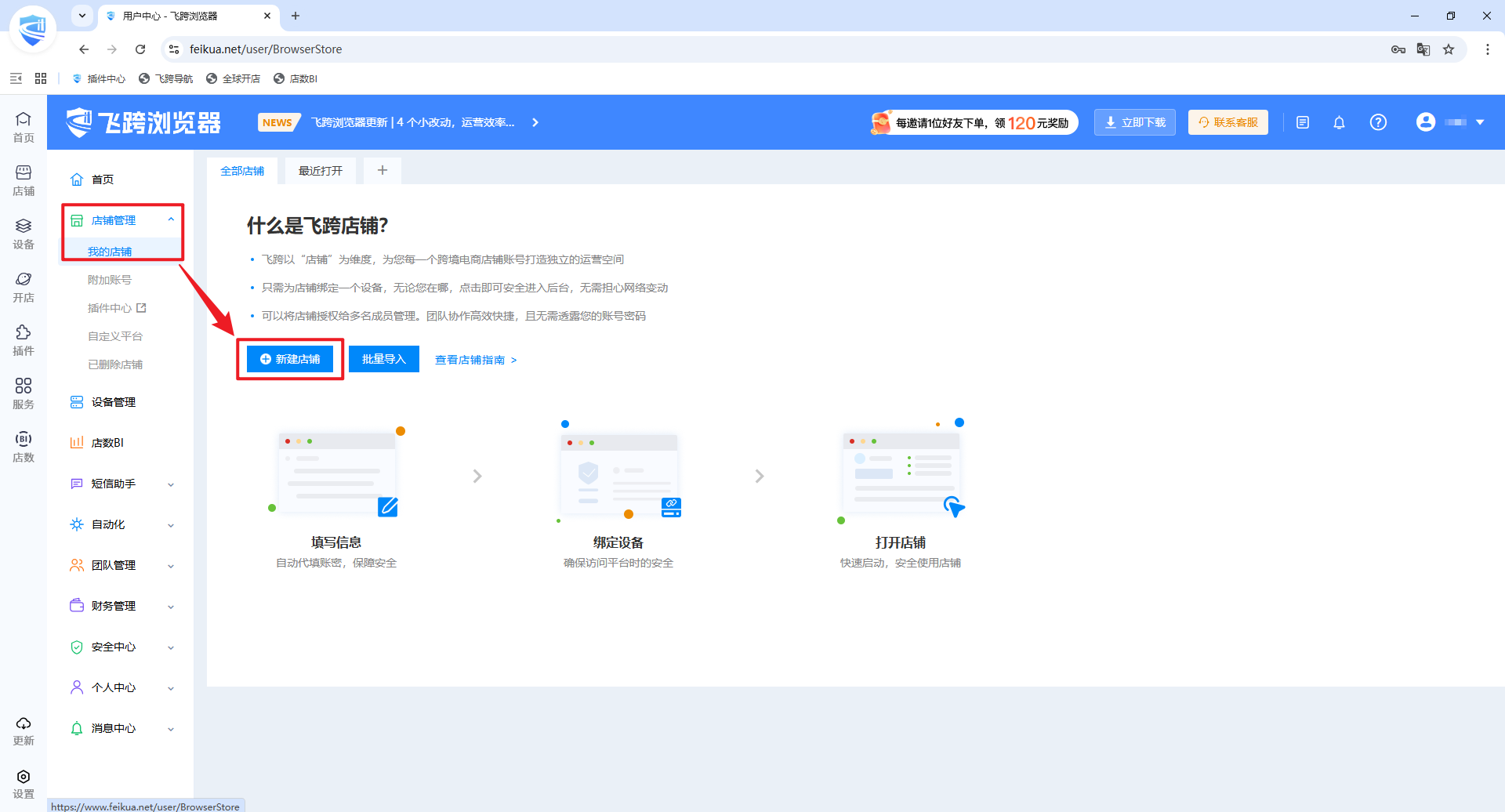
Task: Open the 全球开店 bookmark
Action: pyautogui.click(x=234, y=78)
